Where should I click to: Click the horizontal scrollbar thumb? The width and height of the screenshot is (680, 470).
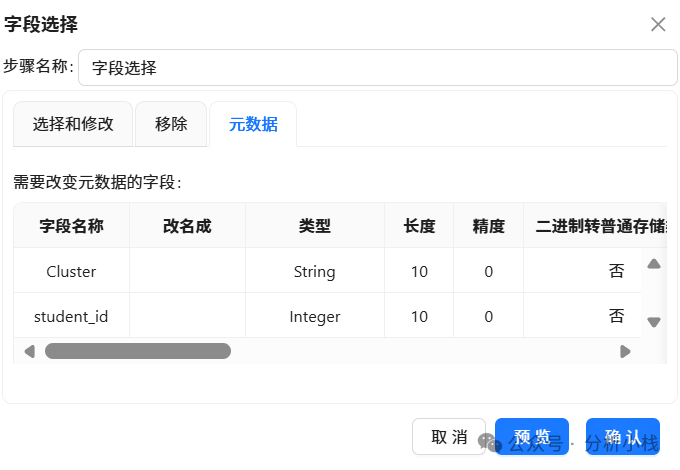pos(138,351)
